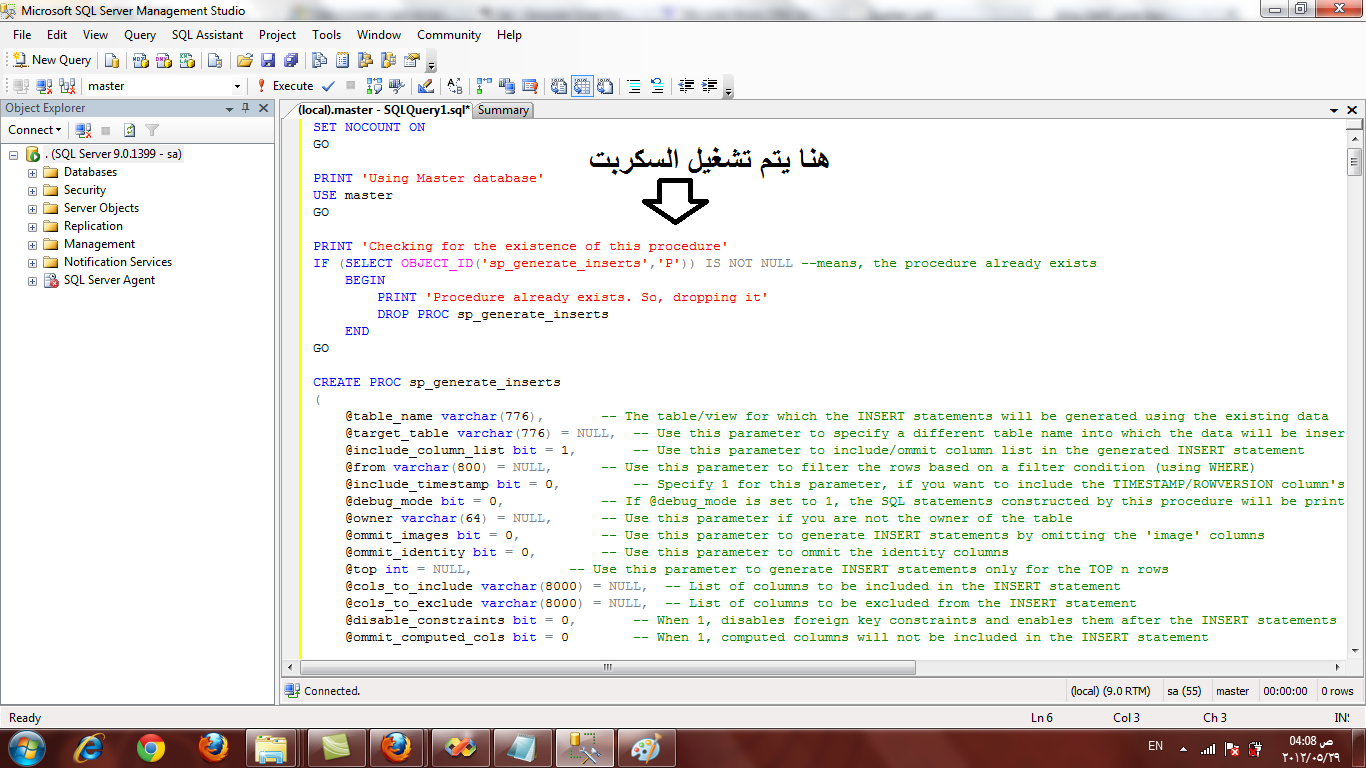Switch output to Results to File

click(x=605, y=86)
